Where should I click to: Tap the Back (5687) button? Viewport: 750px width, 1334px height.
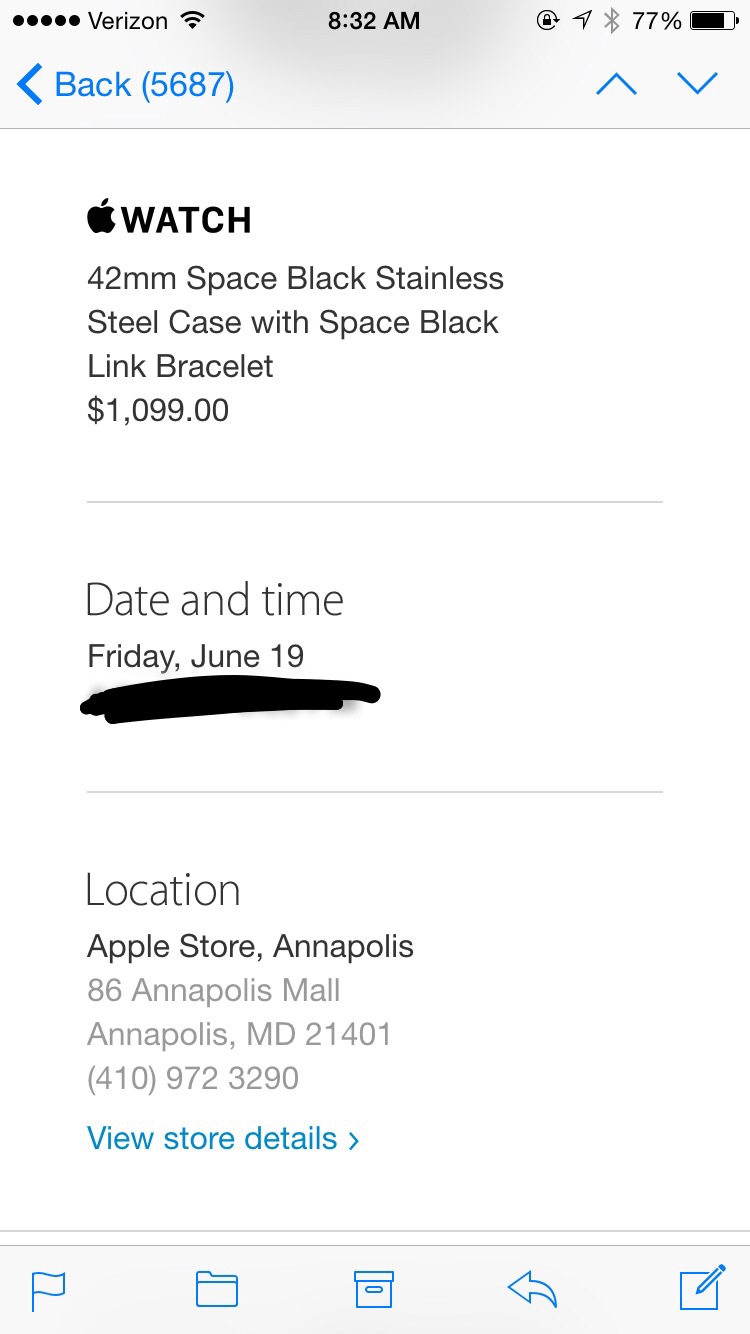tap(126, 85)
